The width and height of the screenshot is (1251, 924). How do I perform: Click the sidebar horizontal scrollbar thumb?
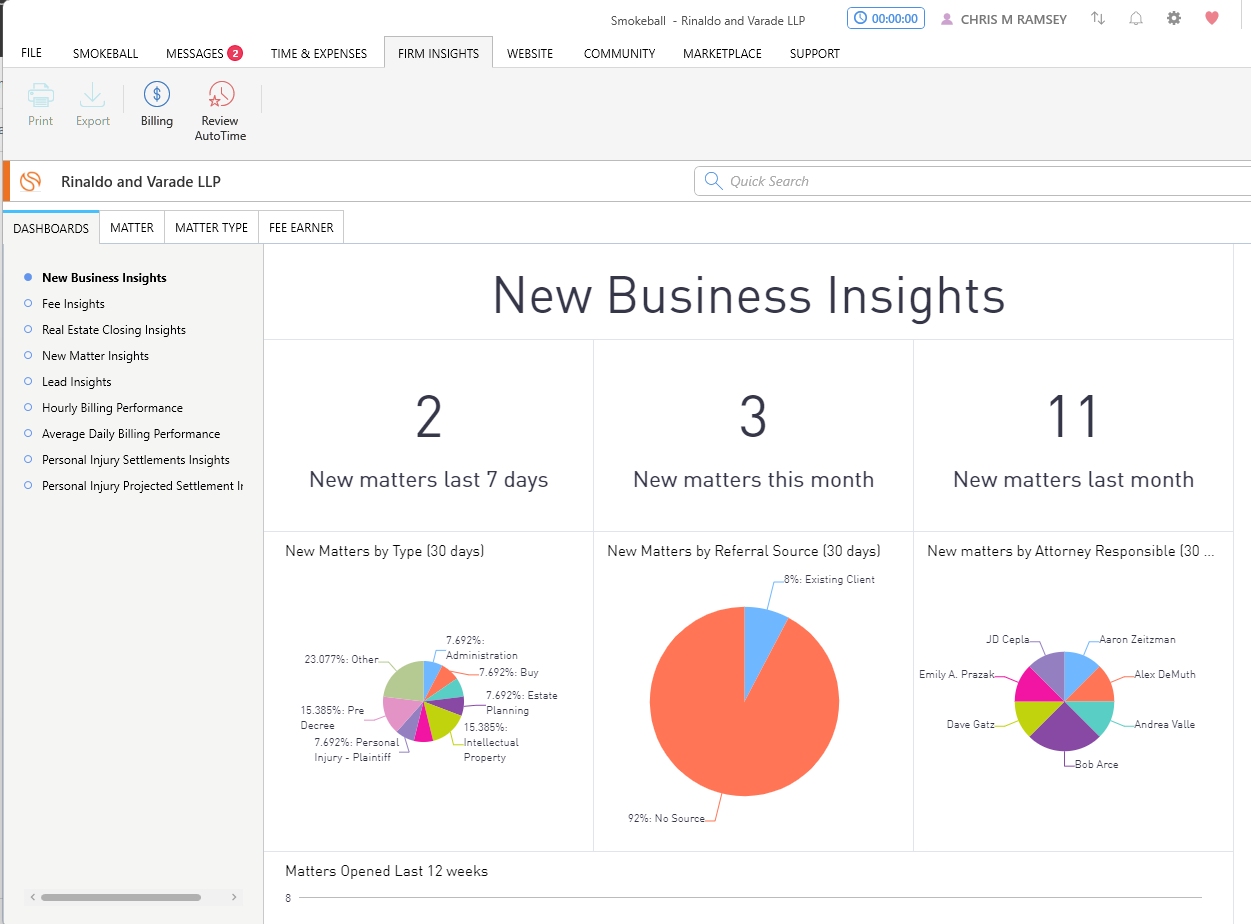pos(120,898)
